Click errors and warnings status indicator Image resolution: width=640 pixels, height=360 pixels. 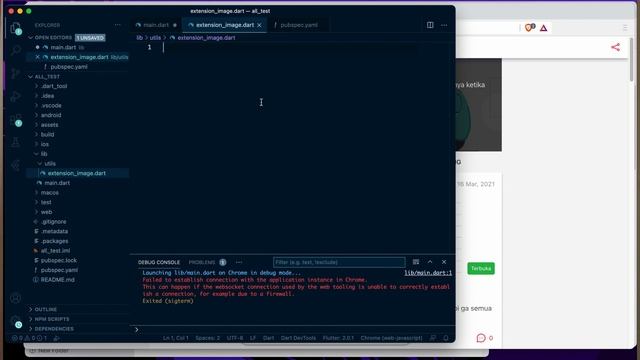tap(29, 338)
